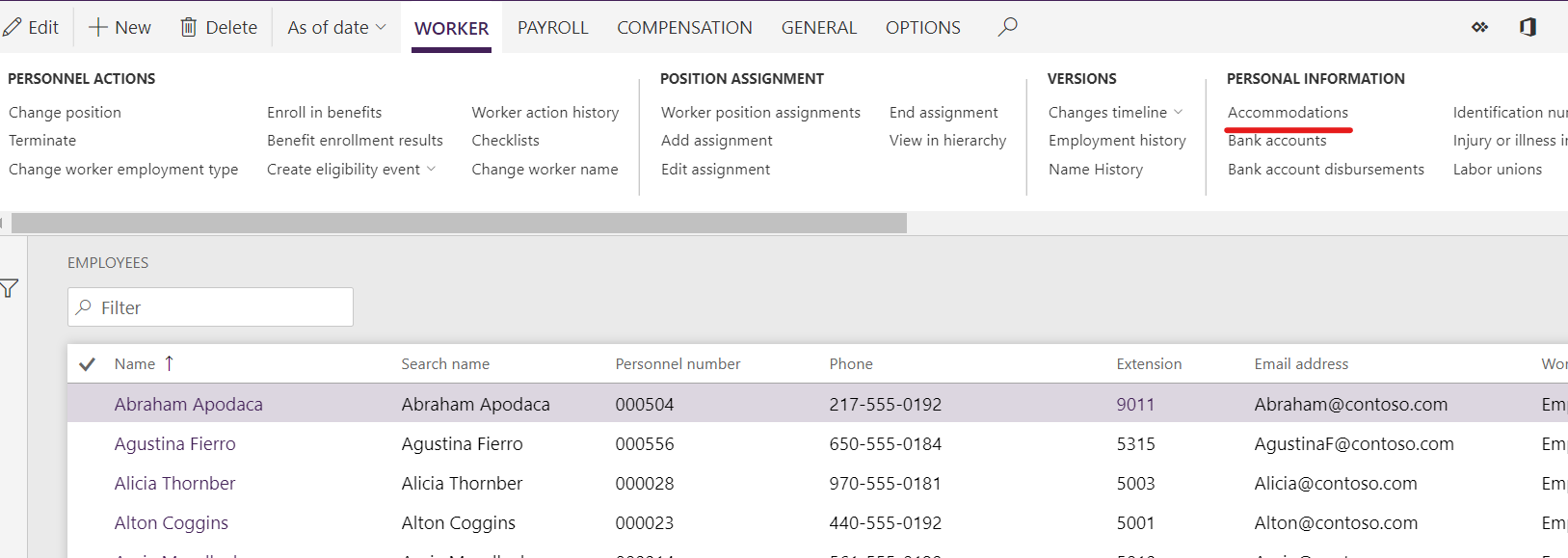Click Change position action

coord(65,112)
